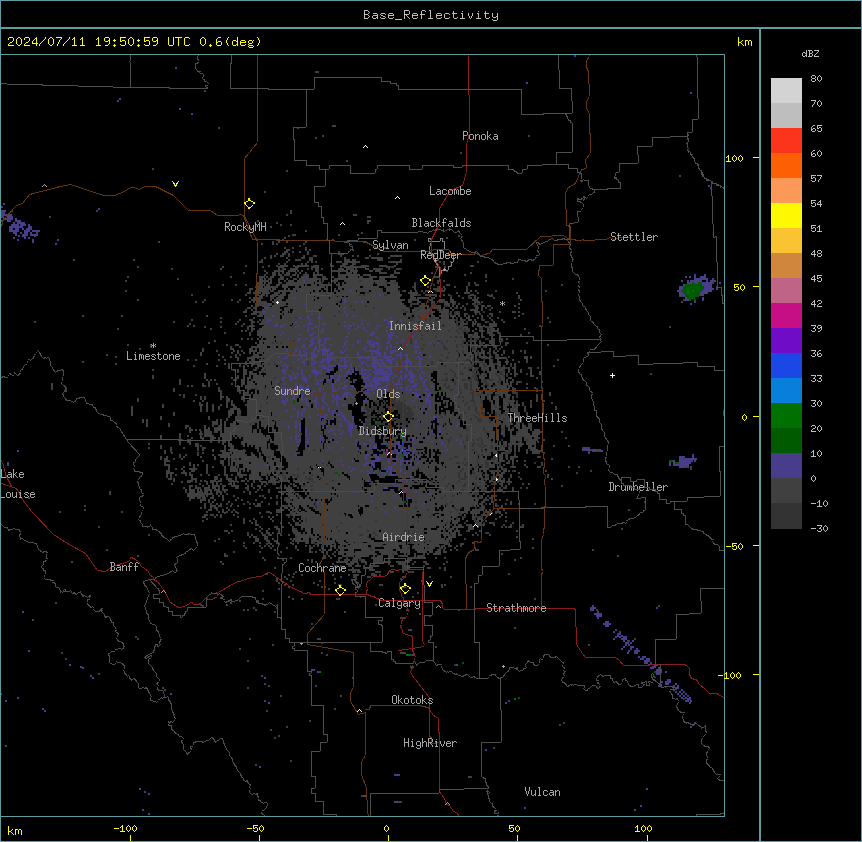Select the green 30-20 dBZ legend swatch

786,416
